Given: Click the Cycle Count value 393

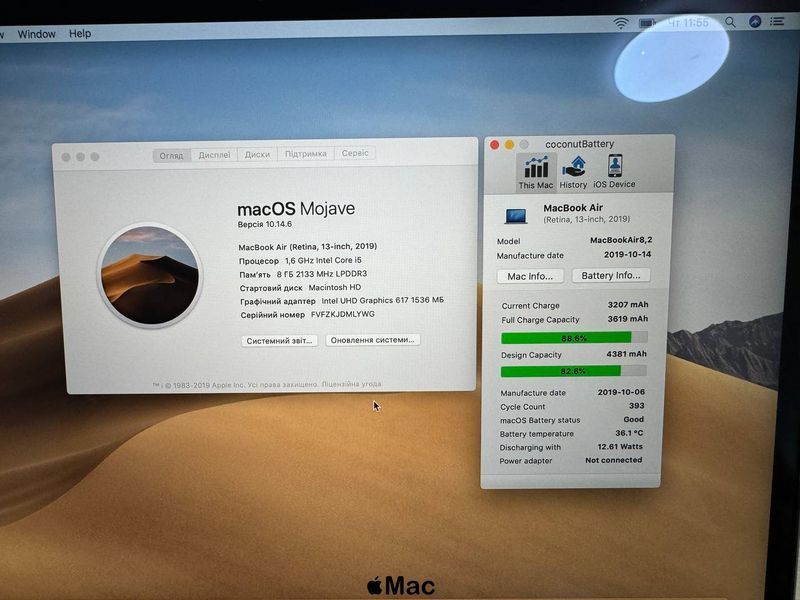Looking at the screenshot, I should [x=637, y=406].
